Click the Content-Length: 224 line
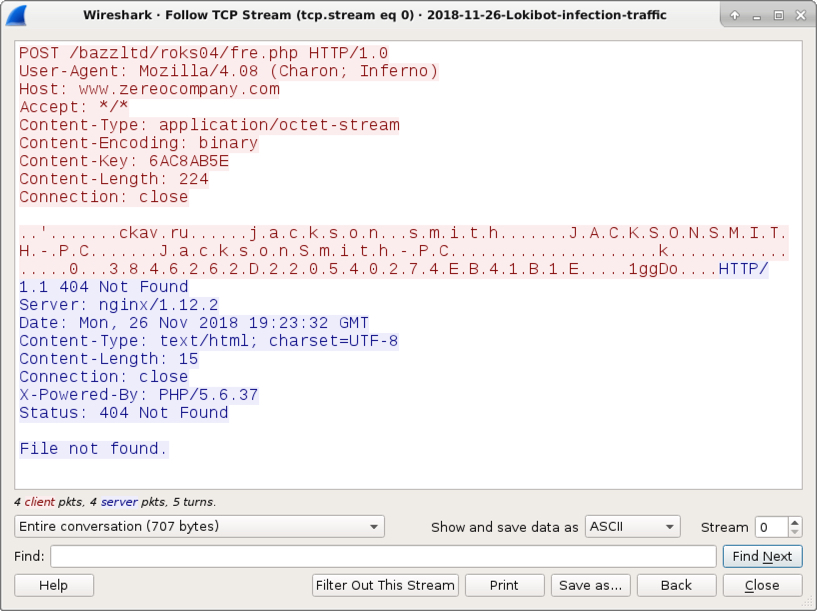 tap(114, 179)
